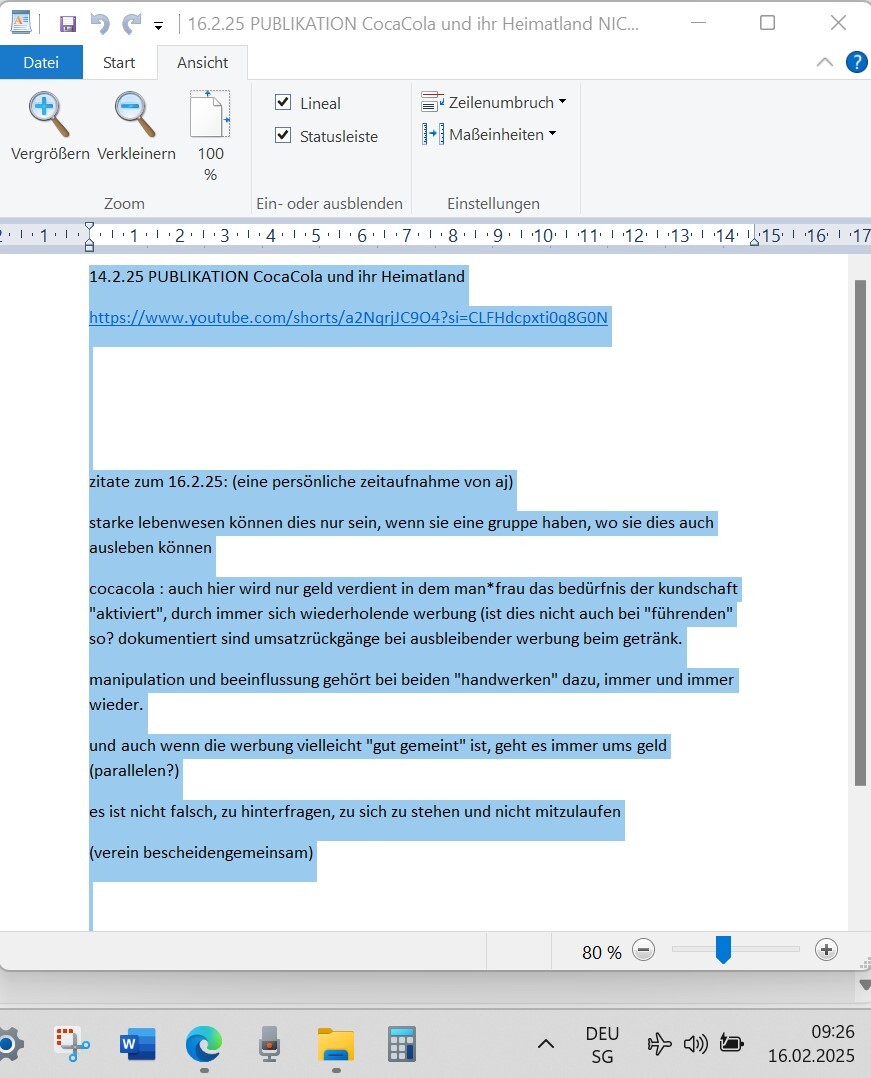Click the Zeilenumbruch icon
Viewport: 871px width, 1078px height.
coord(432,102)
